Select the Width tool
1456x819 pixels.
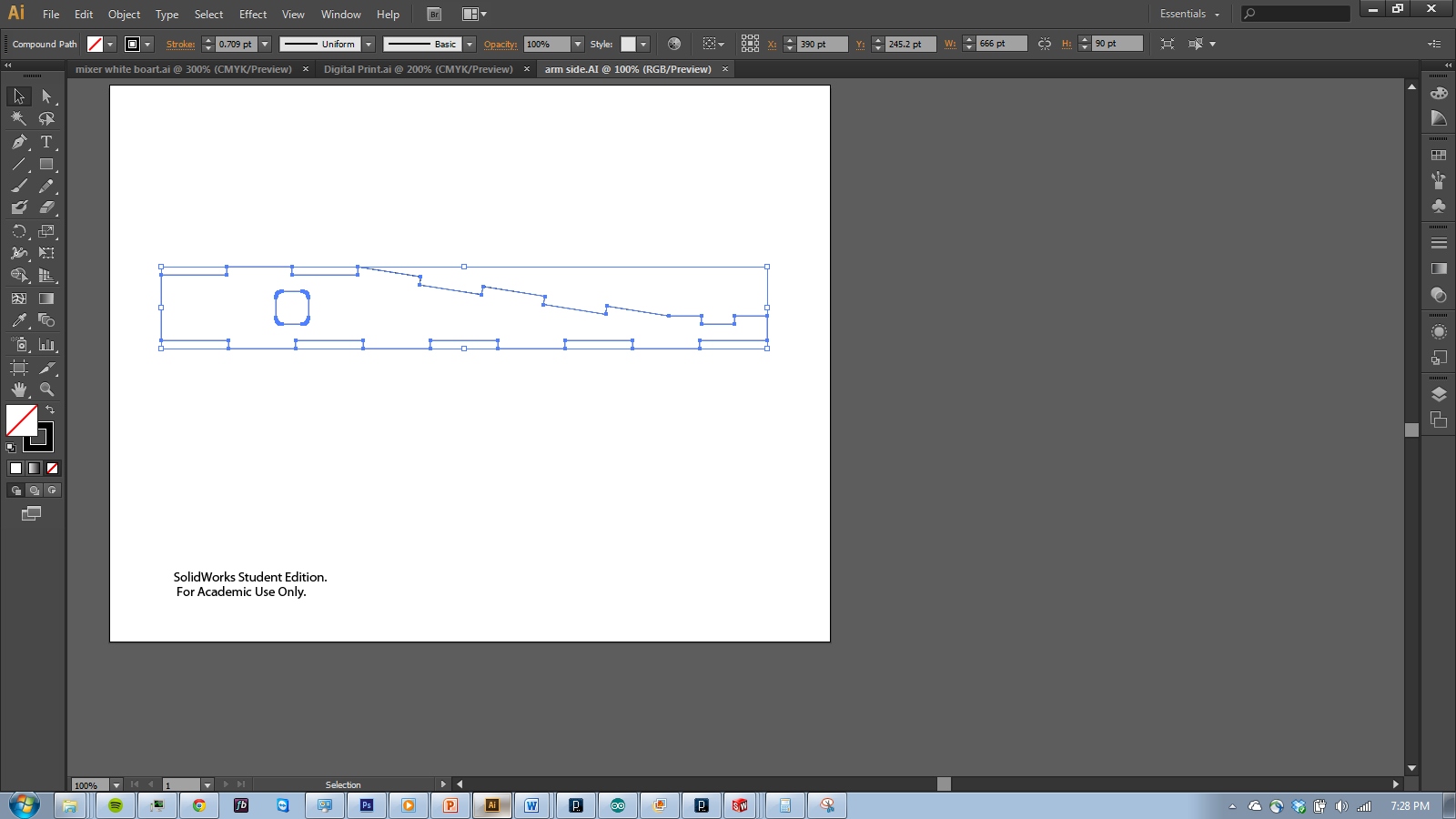coord(19,253)
